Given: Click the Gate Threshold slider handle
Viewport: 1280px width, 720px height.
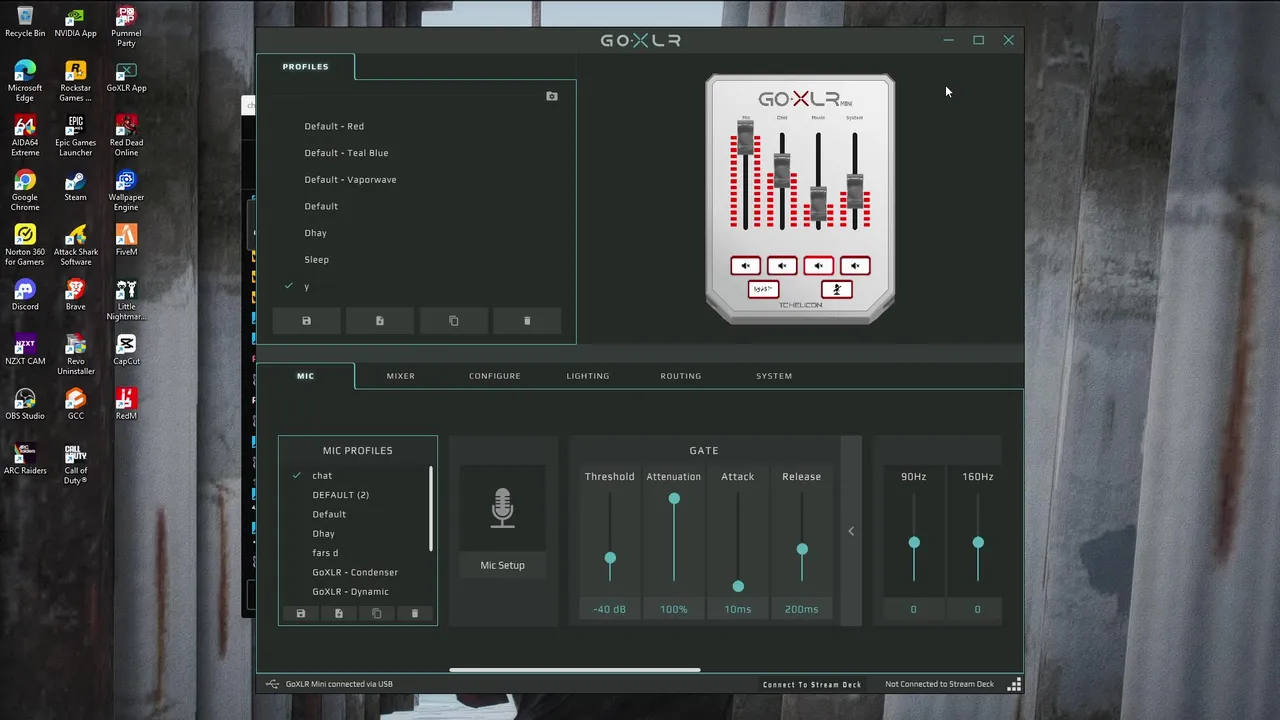Looking at the screenshot, I should point(610,558).
